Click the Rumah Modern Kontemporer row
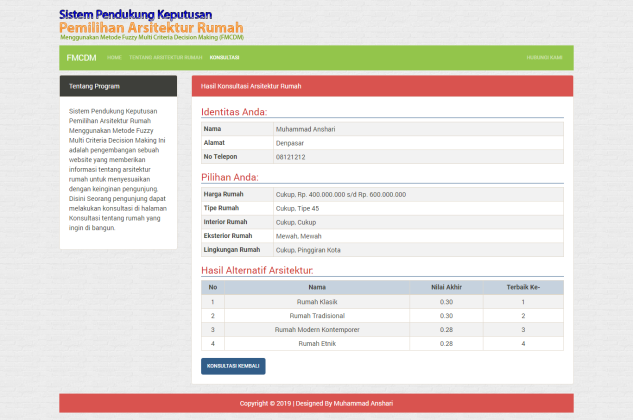Image resolution: width=633 pixels, height=420 pixels. [x=317, y=329]
